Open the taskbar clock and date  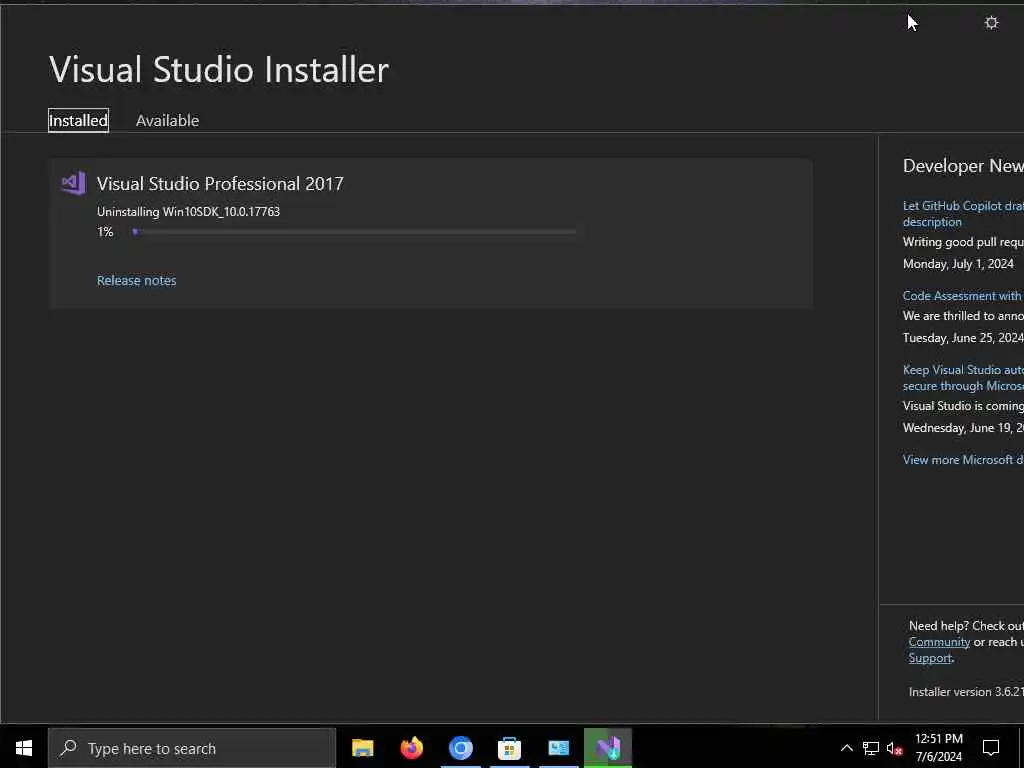tap(938, 748)
